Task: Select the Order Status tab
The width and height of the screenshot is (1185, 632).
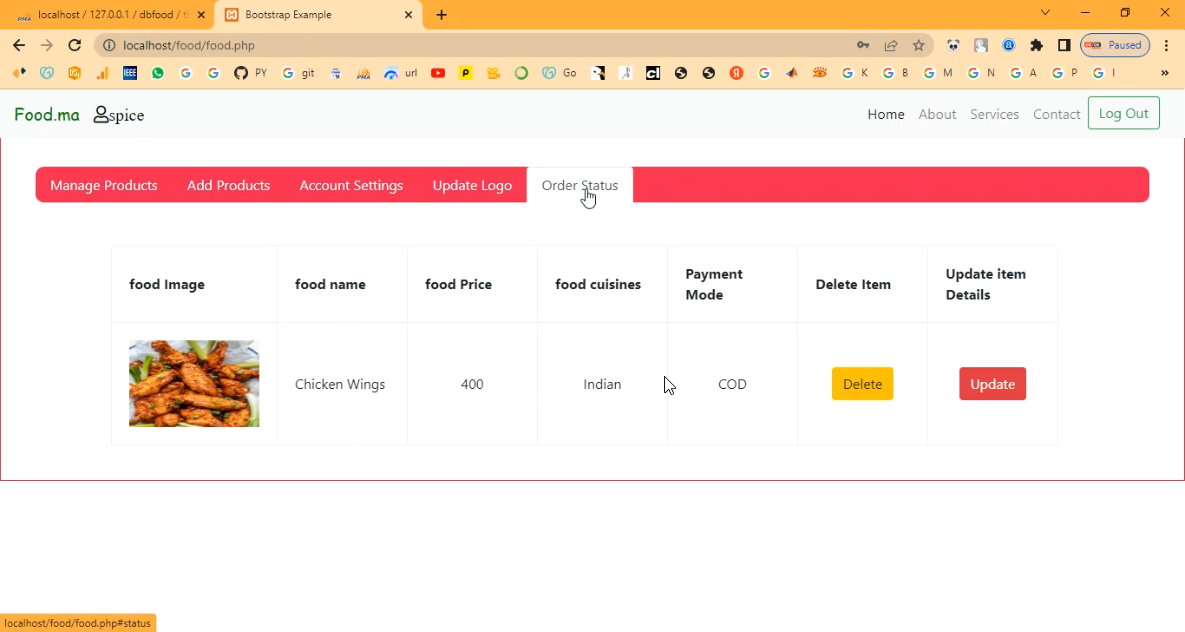Action: (580, 185)
